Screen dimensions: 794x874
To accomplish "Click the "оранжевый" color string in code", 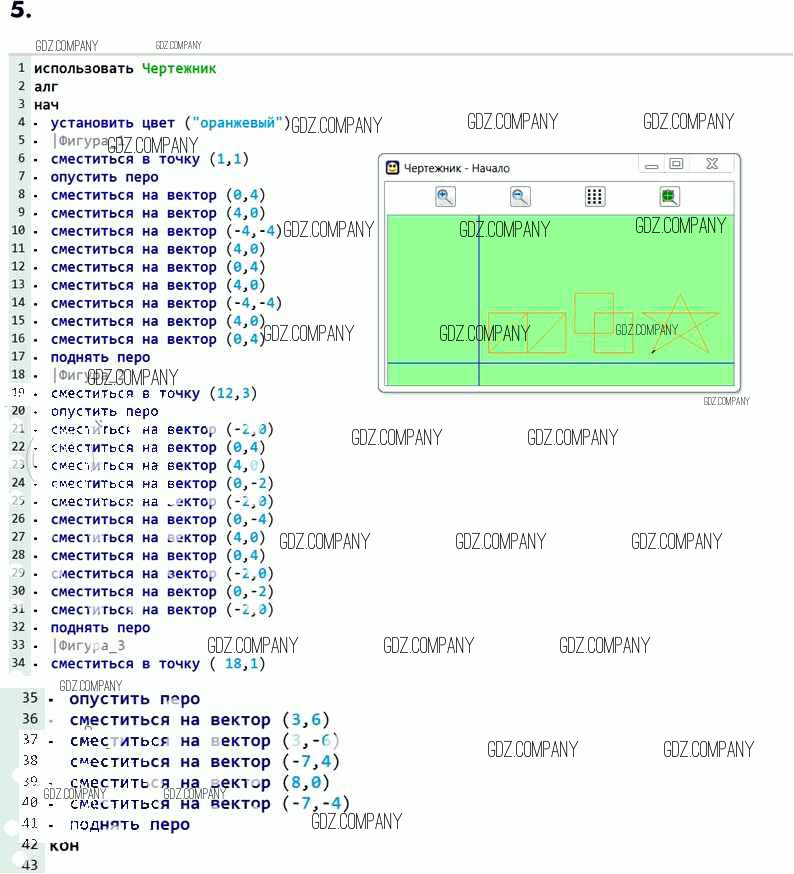I will coord(236,123).
